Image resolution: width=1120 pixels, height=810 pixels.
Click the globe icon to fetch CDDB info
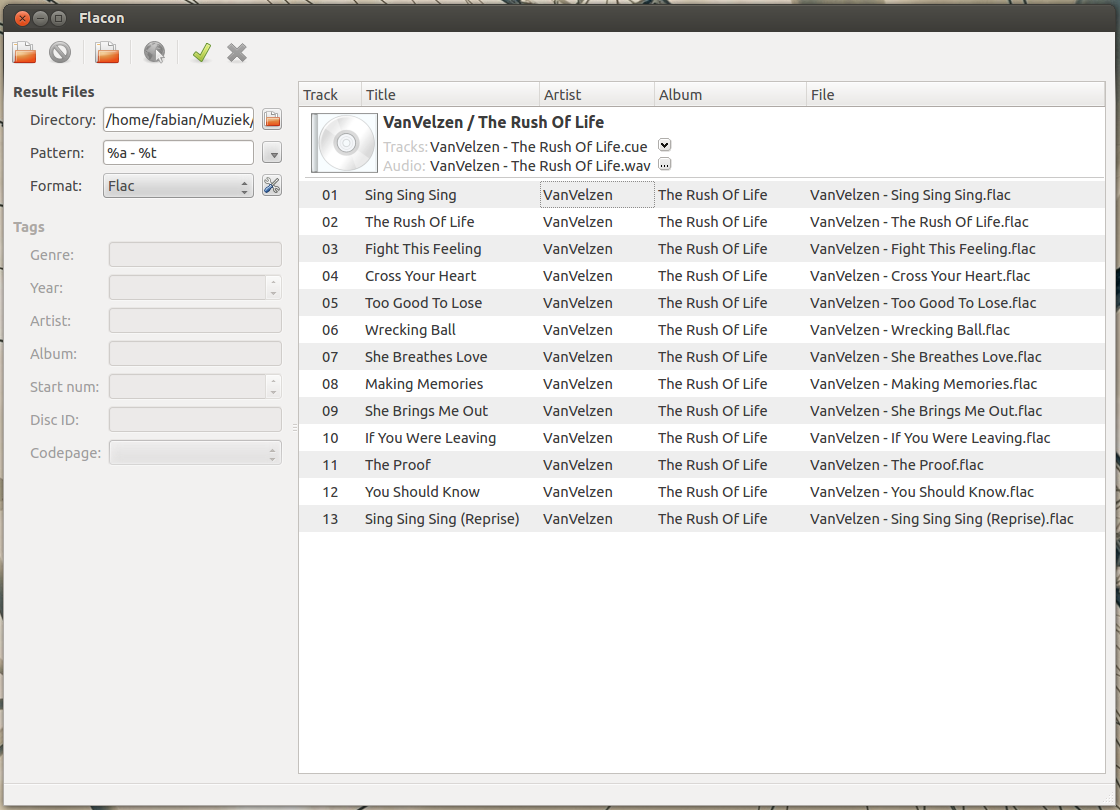tap(154, 53)
